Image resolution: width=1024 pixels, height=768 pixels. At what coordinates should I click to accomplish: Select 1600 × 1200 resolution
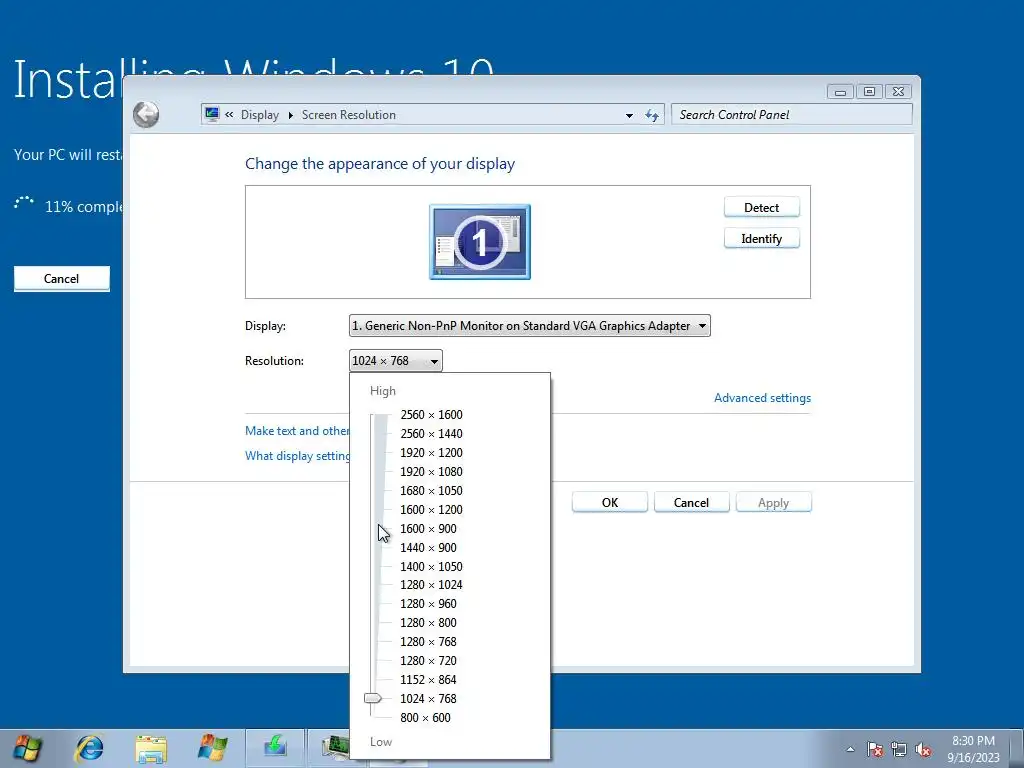point(431,509)
